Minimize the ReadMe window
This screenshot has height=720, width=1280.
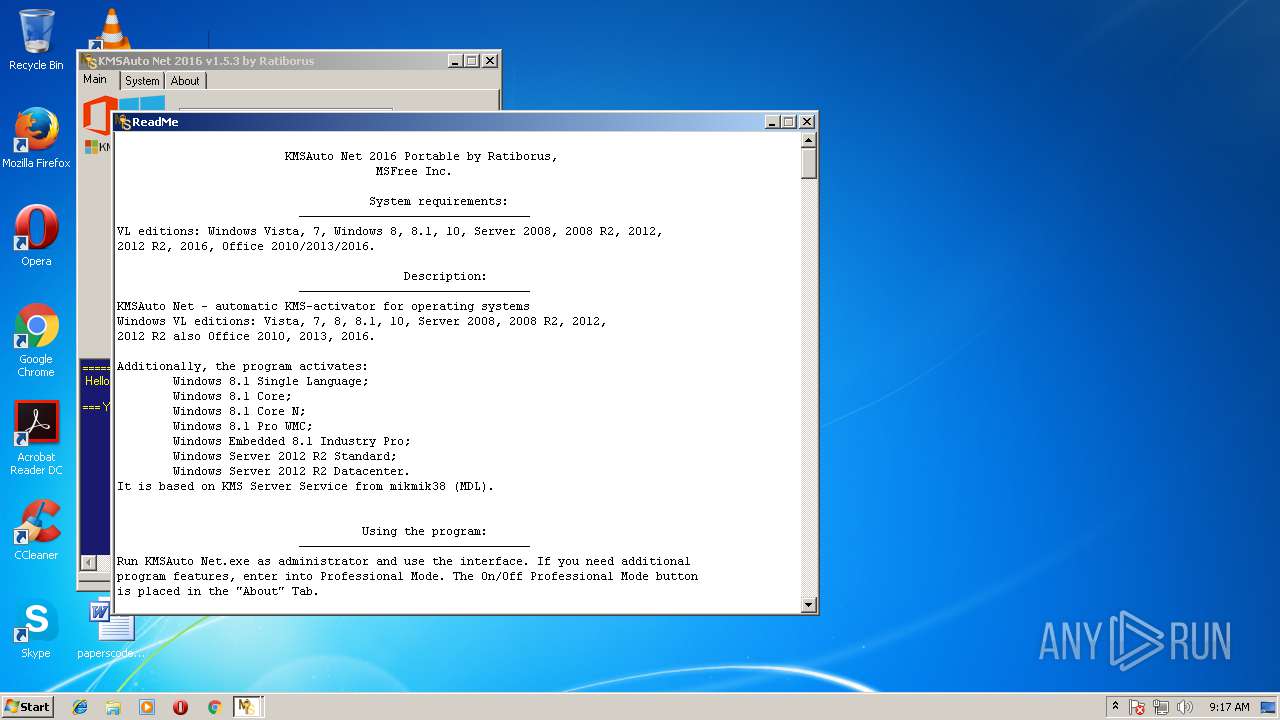pyautogui.click(x=772, y=122)
